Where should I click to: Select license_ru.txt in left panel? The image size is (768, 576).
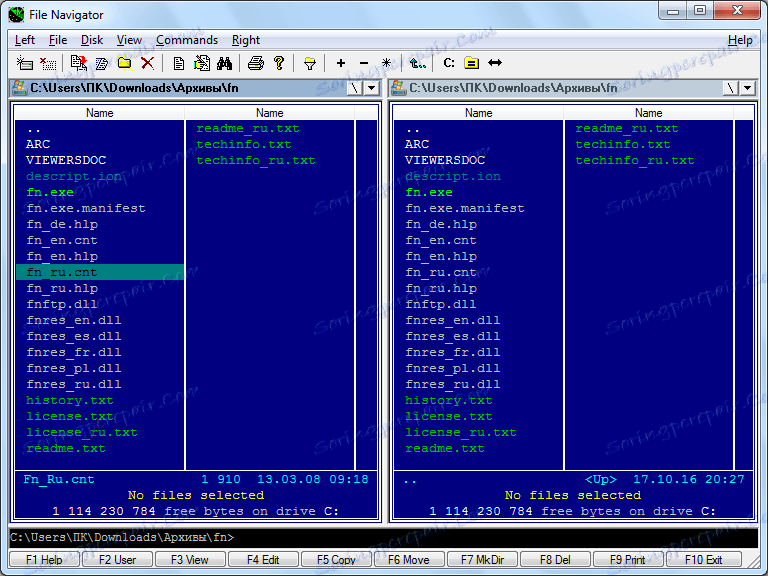[82, 432]
